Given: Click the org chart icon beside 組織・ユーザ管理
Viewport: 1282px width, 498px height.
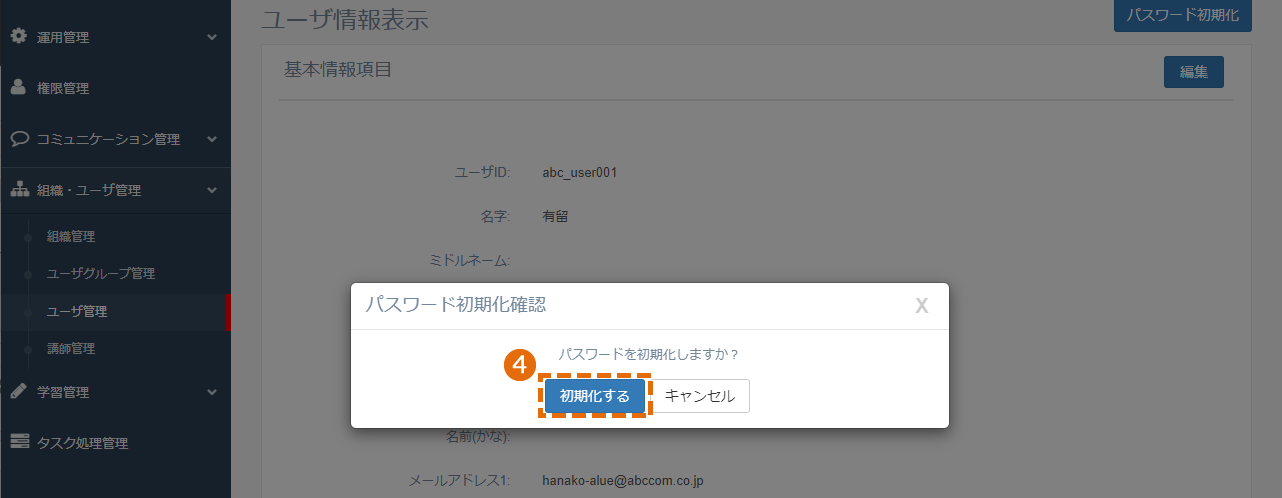Looking at the screenshot, I should point(19,189).
